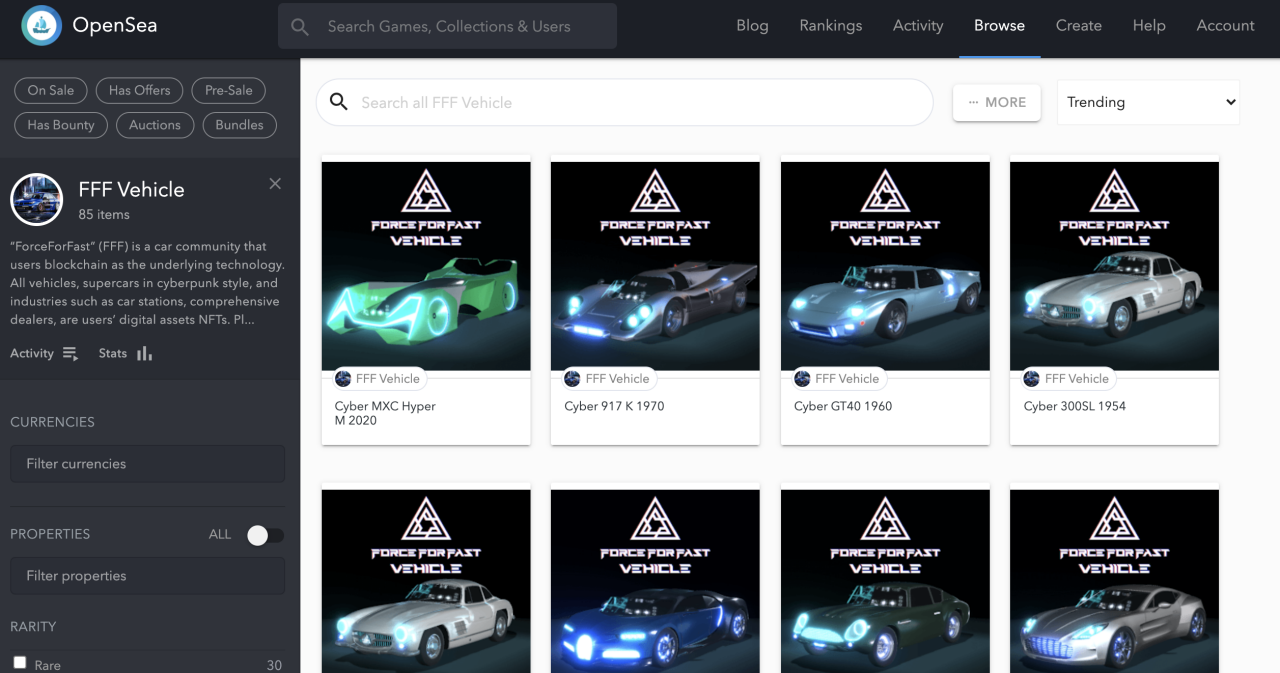The height and width of the screenshot is (673, 1280).
Task: Click the search magnifier icon in the top bar
Action: (300, 27)
